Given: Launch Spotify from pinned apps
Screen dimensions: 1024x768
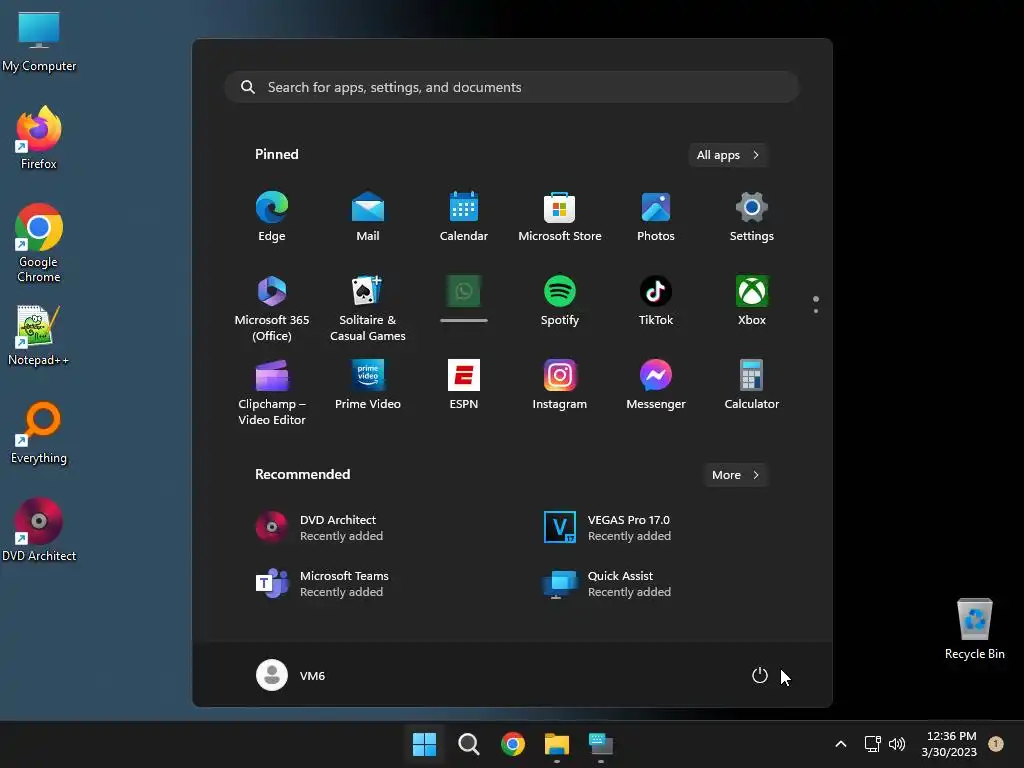Looking at the screenshot, I should tap(560, 300).
